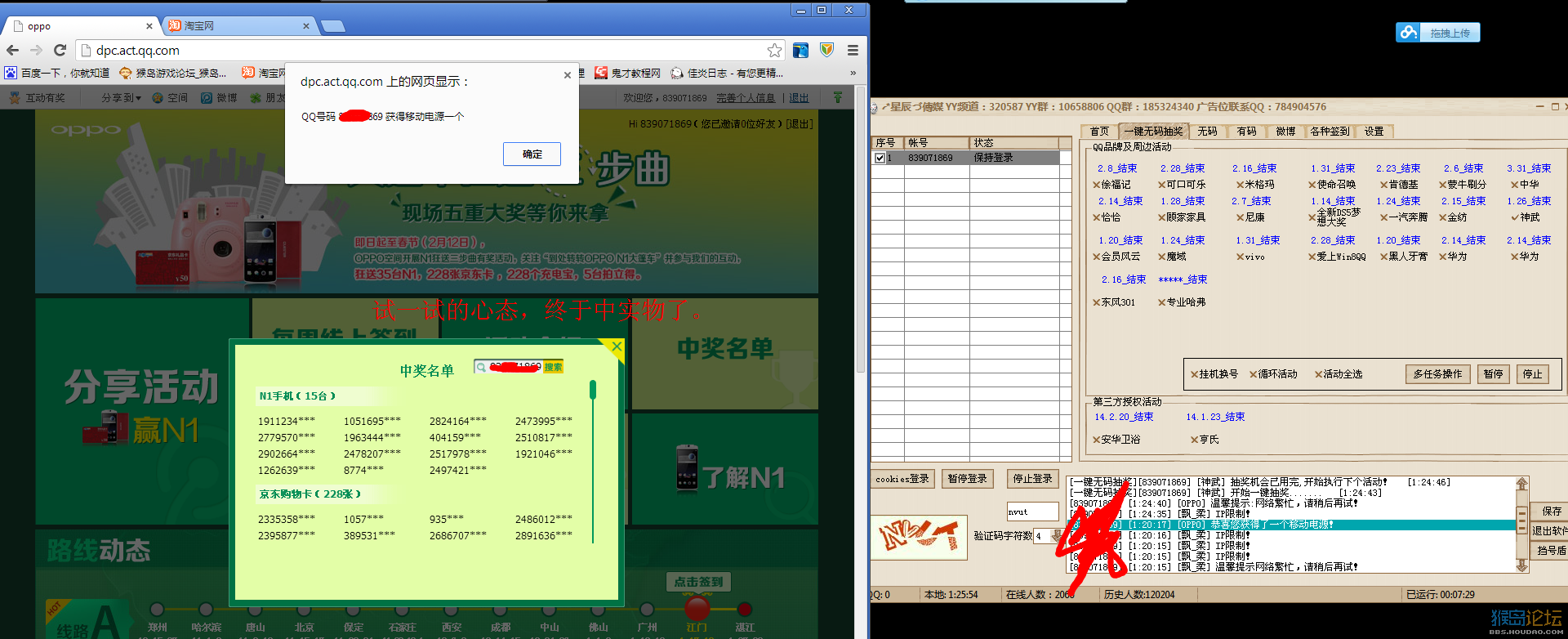The width and height of the screenshot is (1568, 639).
Task: Click the 江门 route stop marker
Action: tap(697, 609)
